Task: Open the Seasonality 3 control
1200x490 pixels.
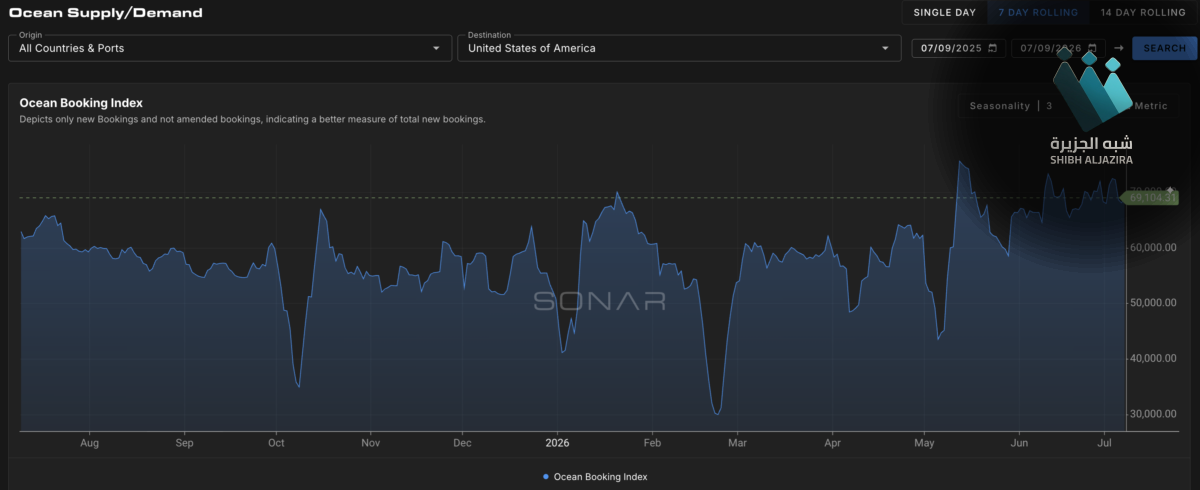Action: (1011, 105)
